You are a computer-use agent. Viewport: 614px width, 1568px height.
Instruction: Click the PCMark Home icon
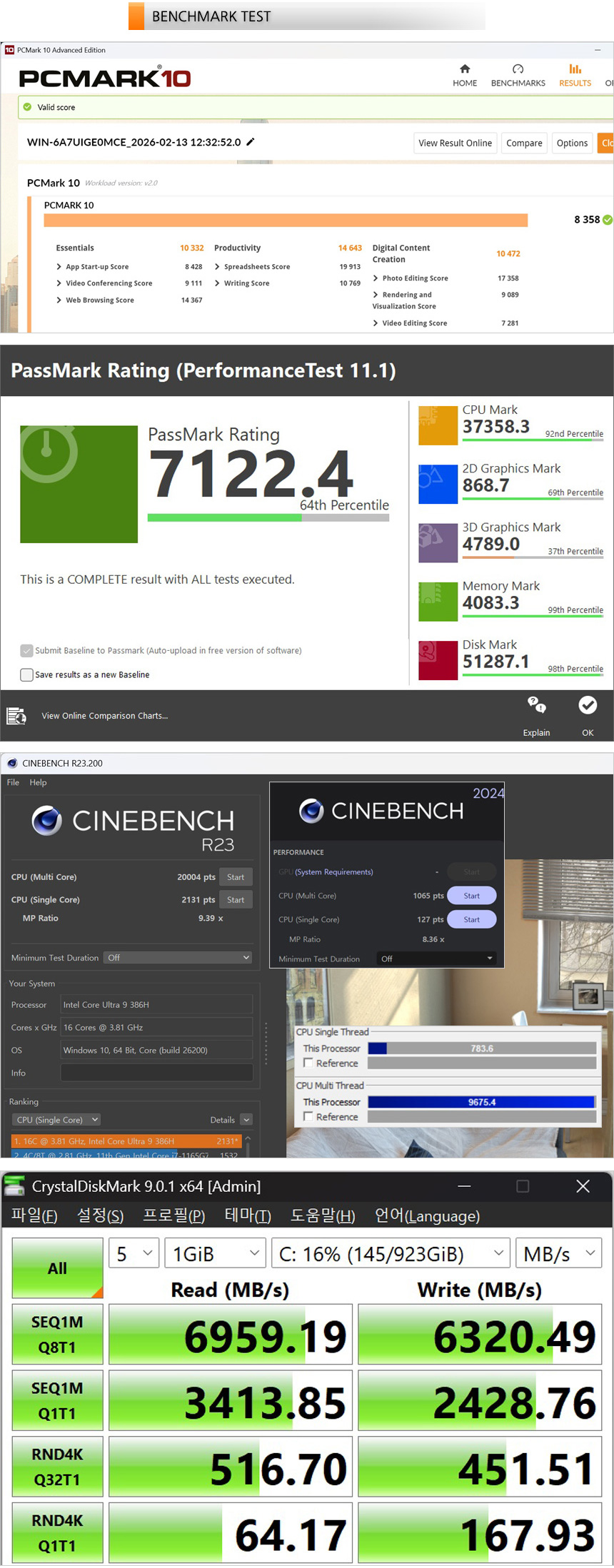click(465, 69)
